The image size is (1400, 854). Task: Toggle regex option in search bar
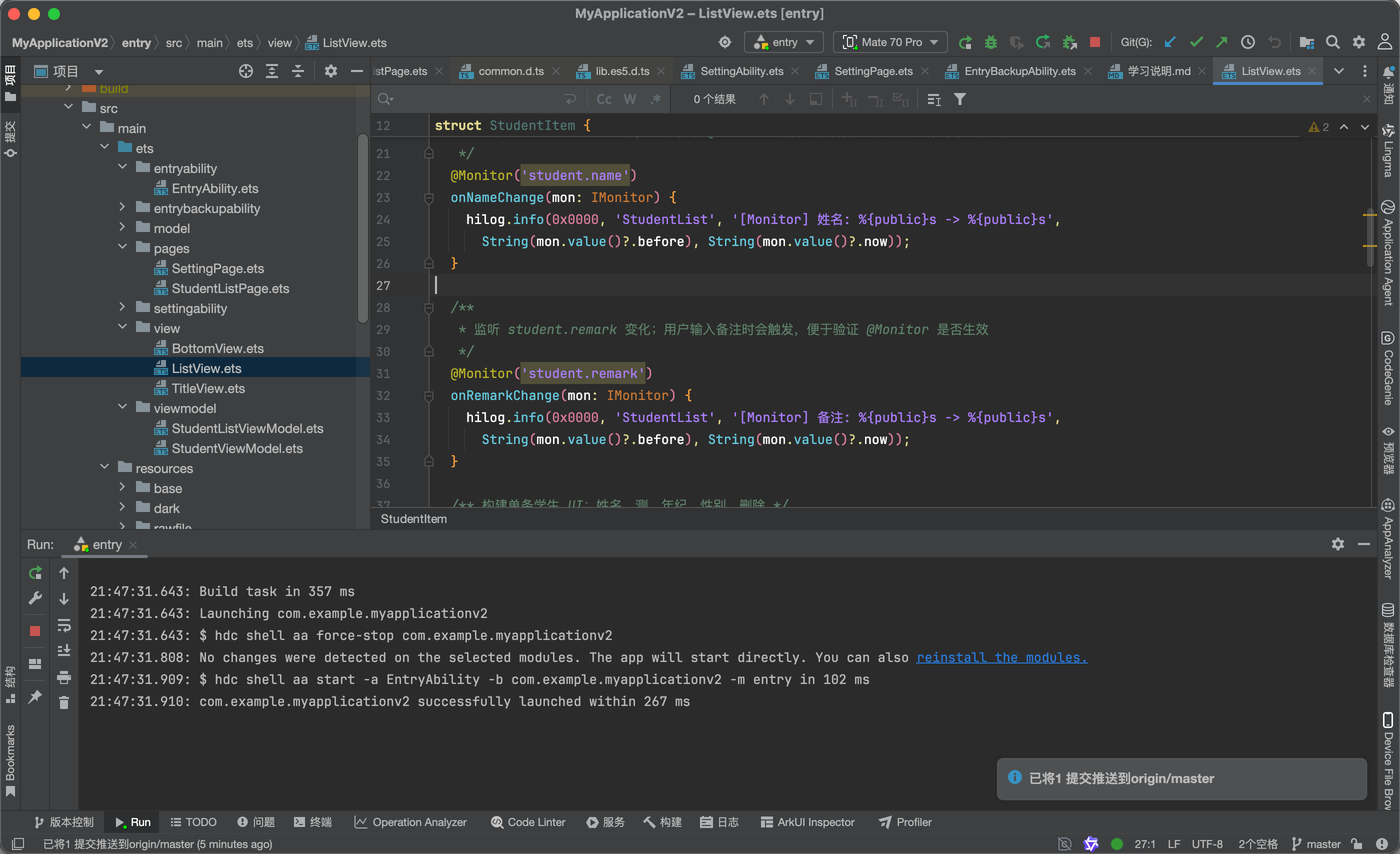(655, 99)
